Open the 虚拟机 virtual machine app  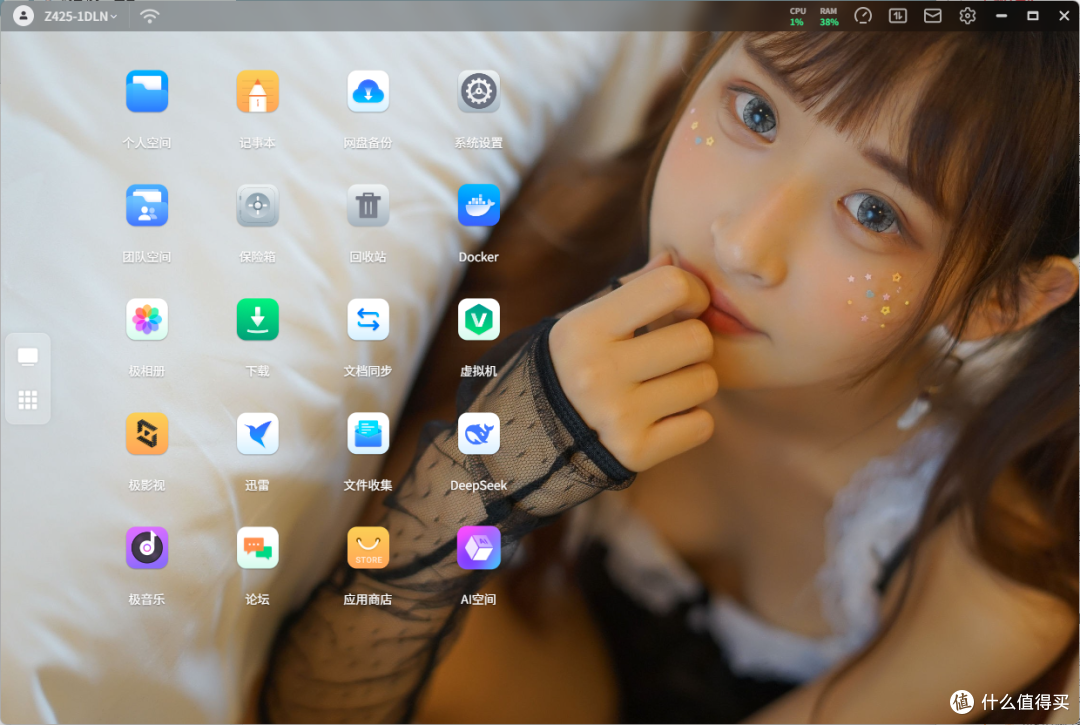[x=479, y=320]
